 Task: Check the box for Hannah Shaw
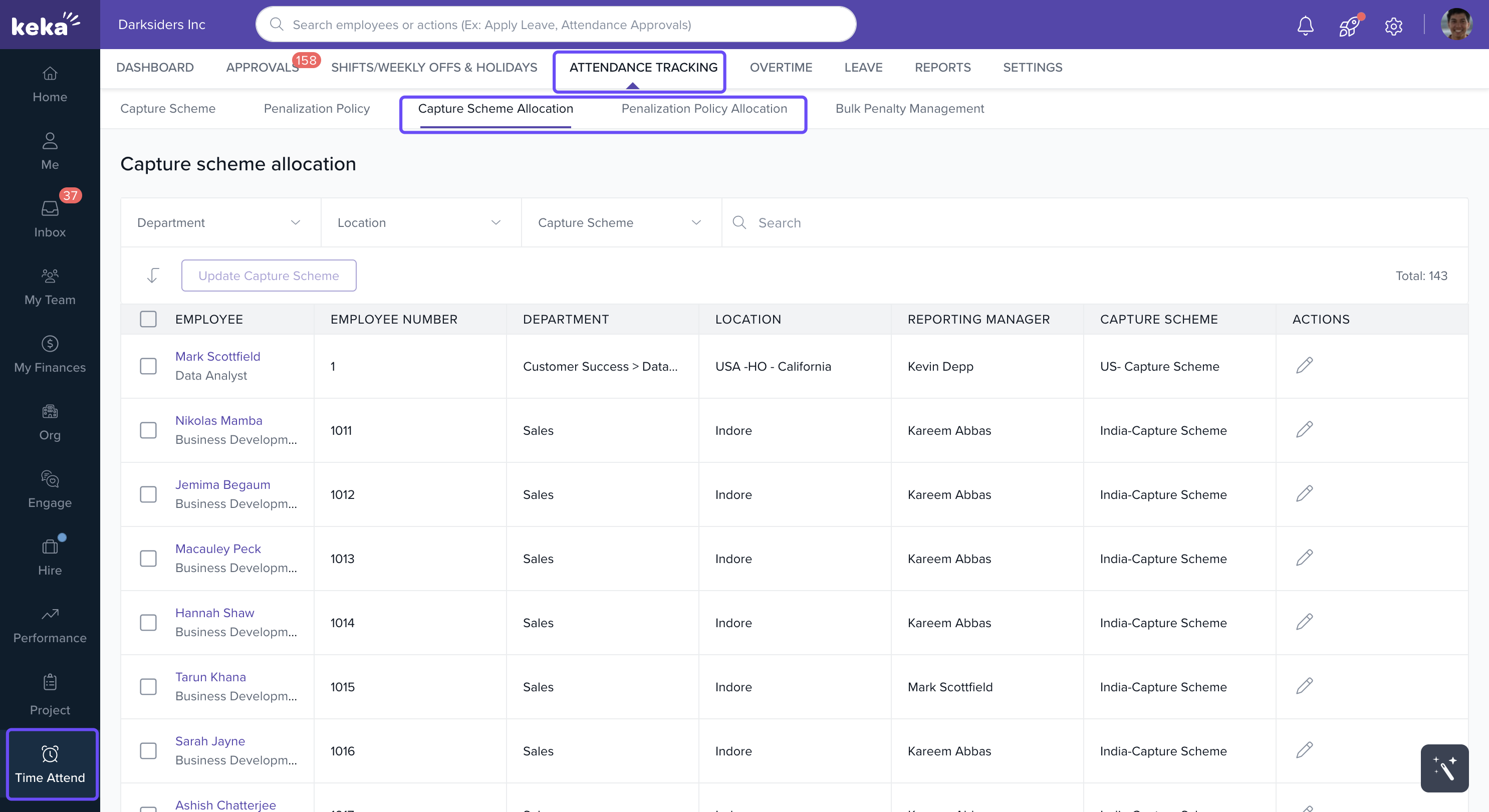pos(148,623)
